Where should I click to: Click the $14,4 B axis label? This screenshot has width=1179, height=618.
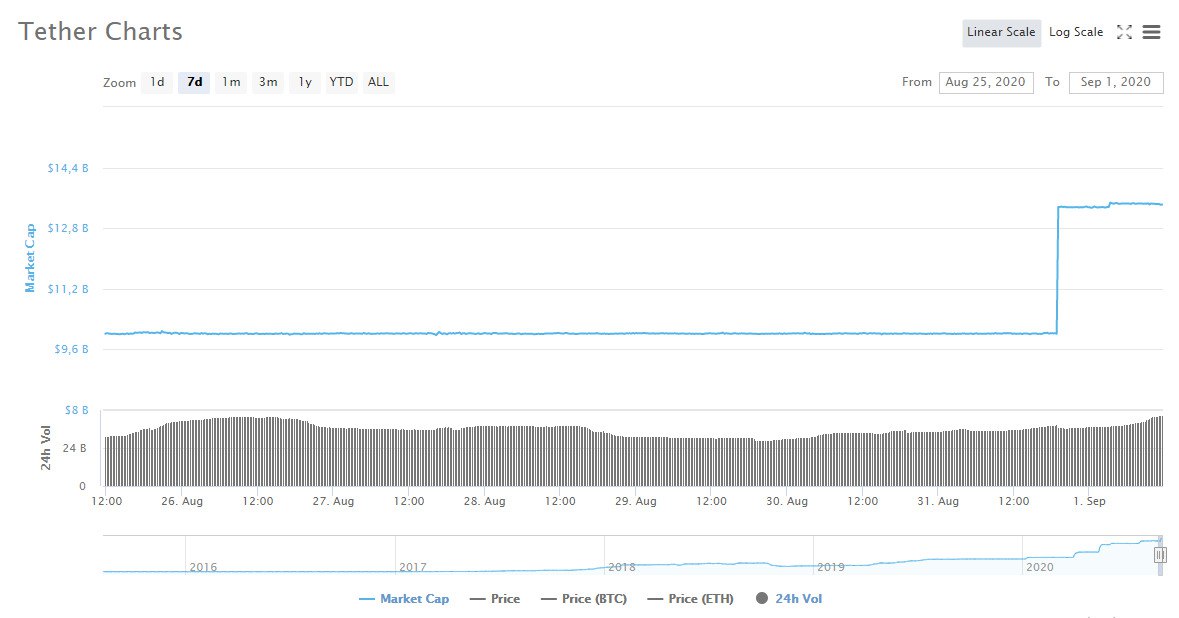[68, 168]
